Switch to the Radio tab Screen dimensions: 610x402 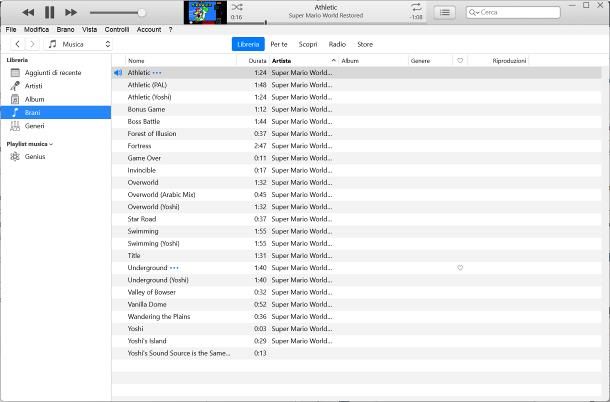click(337, 44)
